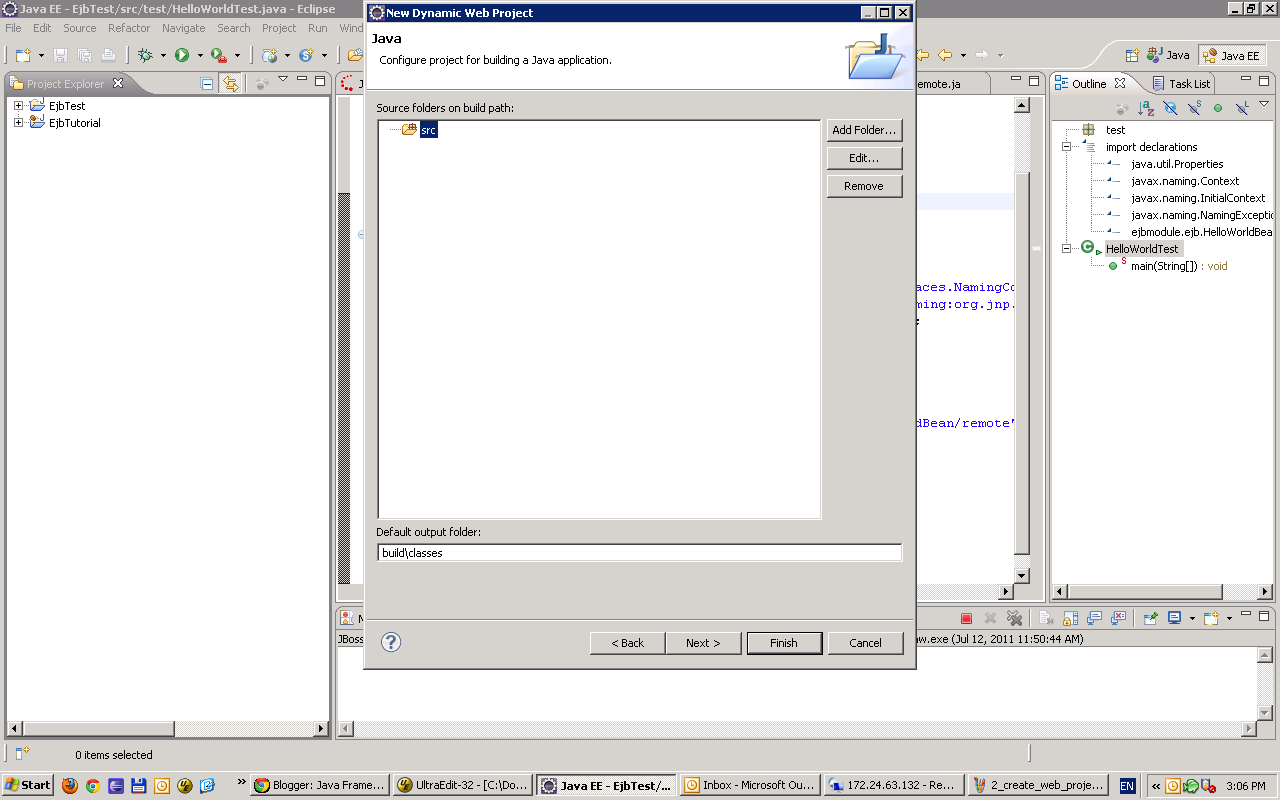Viewport: 1280px width, 800px height.
Task: Click the Add Folder... button
Action: point(864,130)
